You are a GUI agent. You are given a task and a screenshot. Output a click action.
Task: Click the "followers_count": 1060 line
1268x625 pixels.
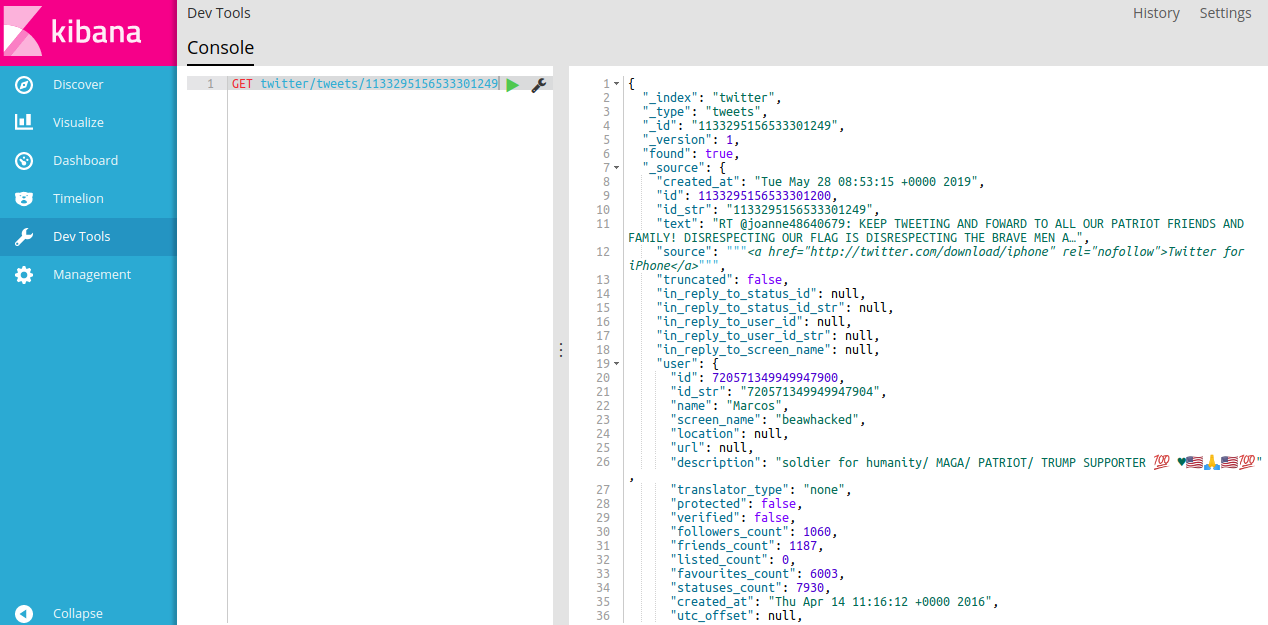[753, 532]
